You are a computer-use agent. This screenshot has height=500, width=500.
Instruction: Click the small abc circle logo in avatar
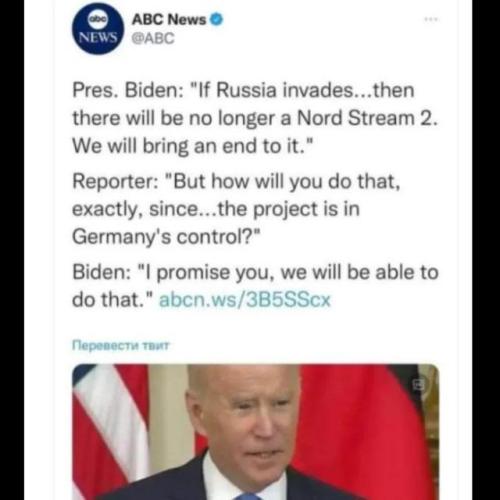click(x=97, y=19)
